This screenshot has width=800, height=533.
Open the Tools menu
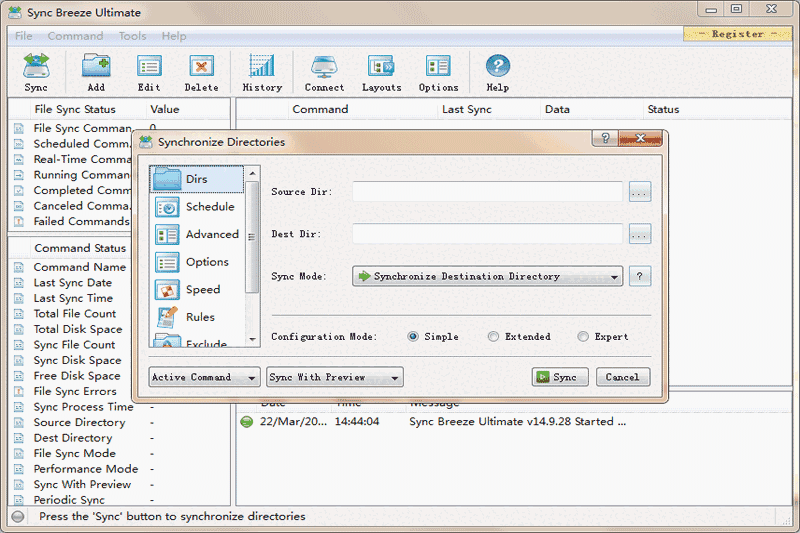click(x=133, y=36)
